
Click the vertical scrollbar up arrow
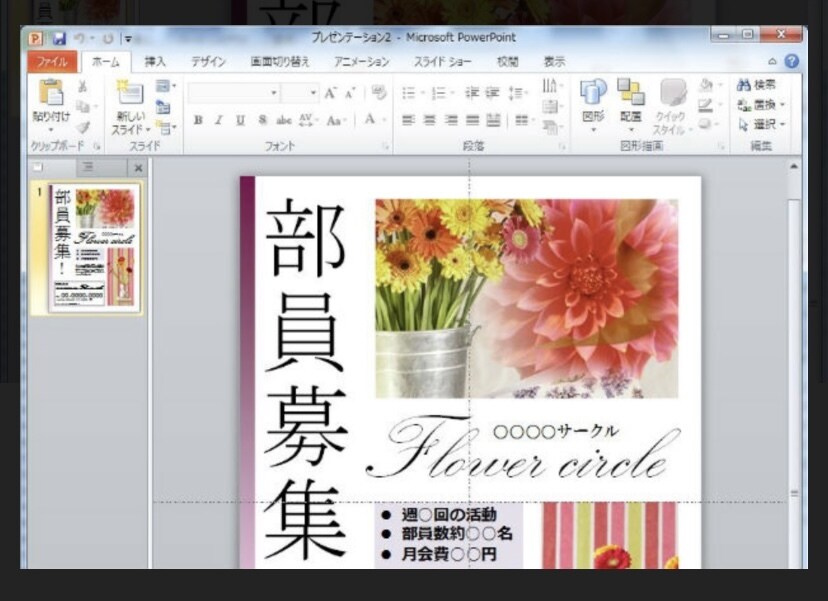(793, 167)
